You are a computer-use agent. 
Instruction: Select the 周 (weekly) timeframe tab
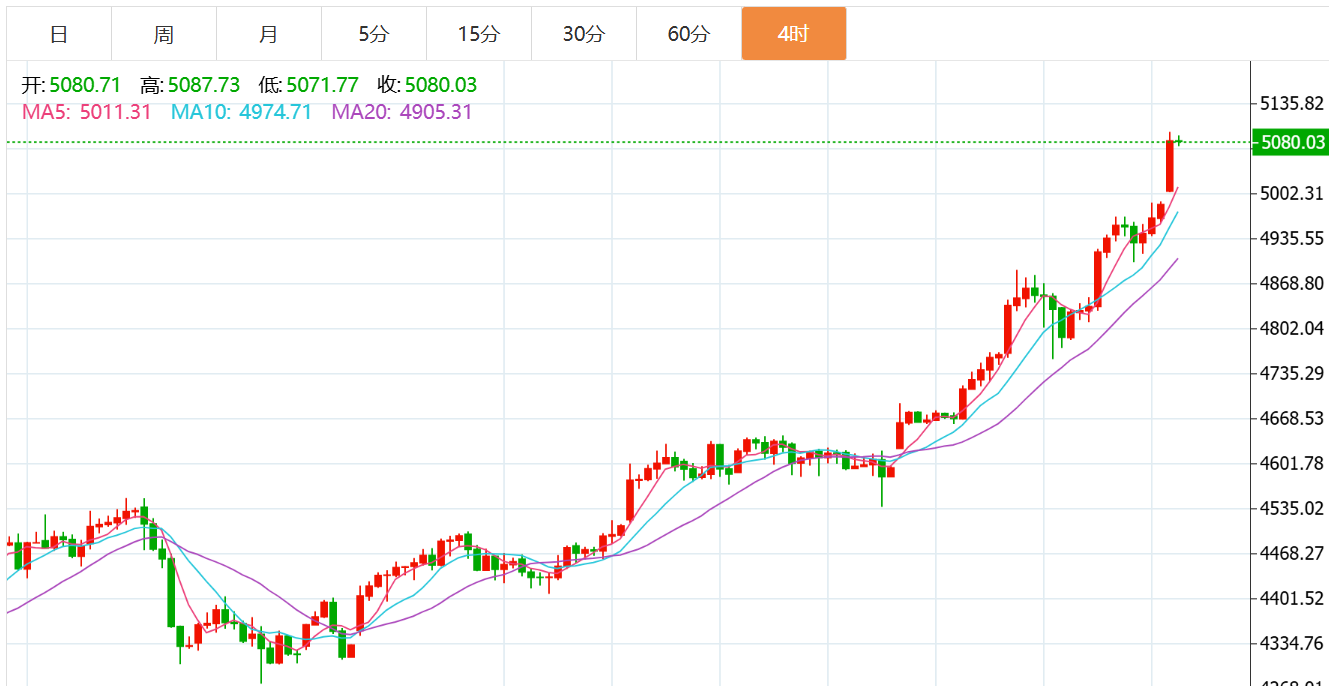164,34
